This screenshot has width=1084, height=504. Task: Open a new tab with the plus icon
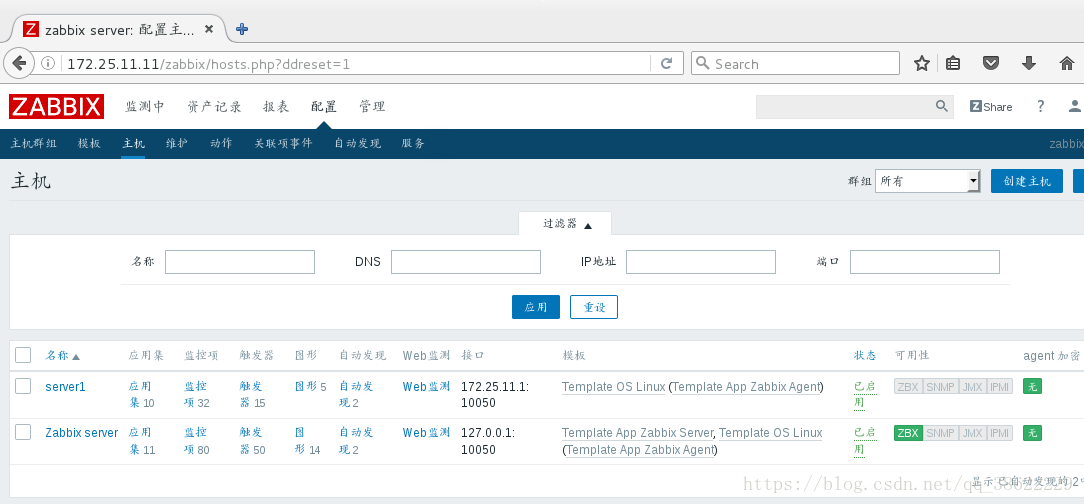click(242, 29)
